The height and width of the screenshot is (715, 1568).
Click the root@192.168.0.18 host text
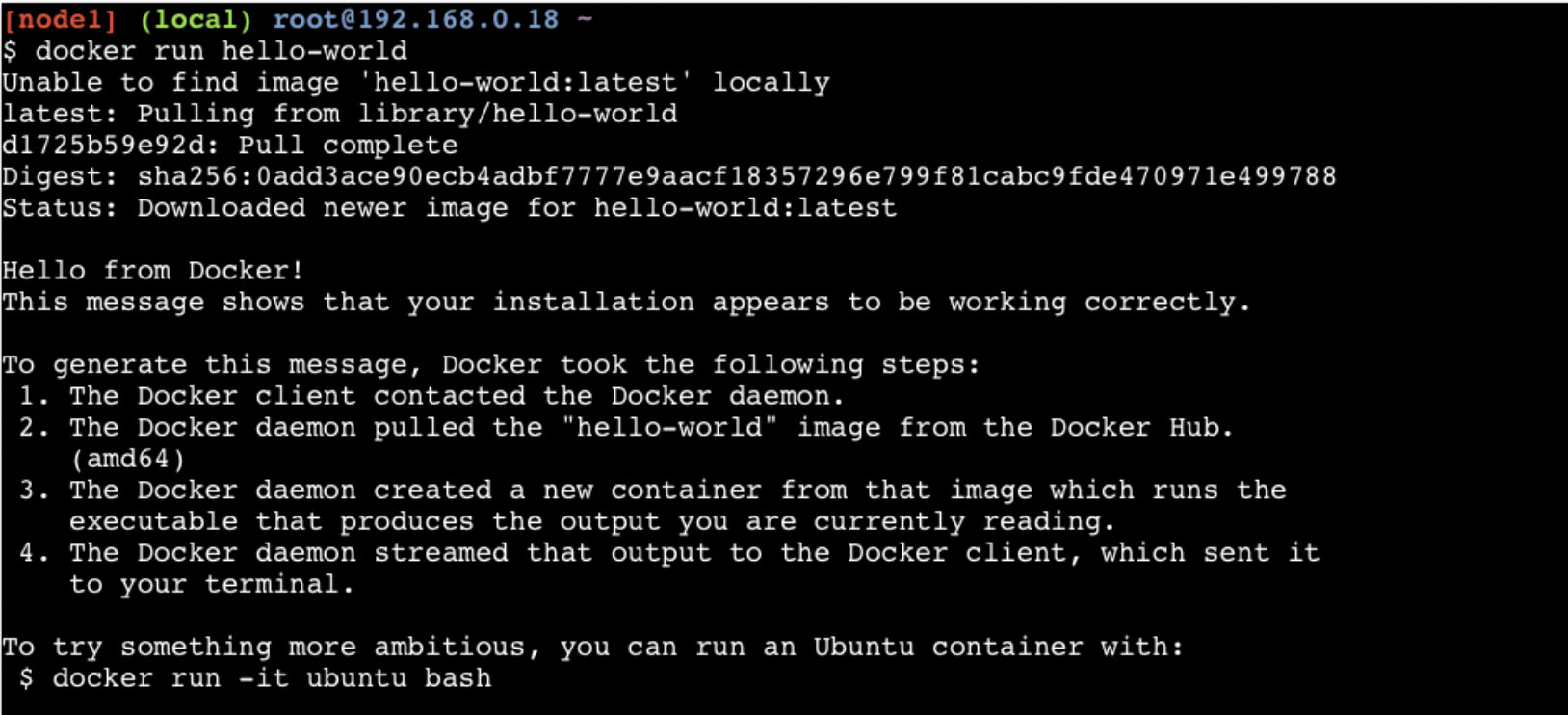coord(415,19)
